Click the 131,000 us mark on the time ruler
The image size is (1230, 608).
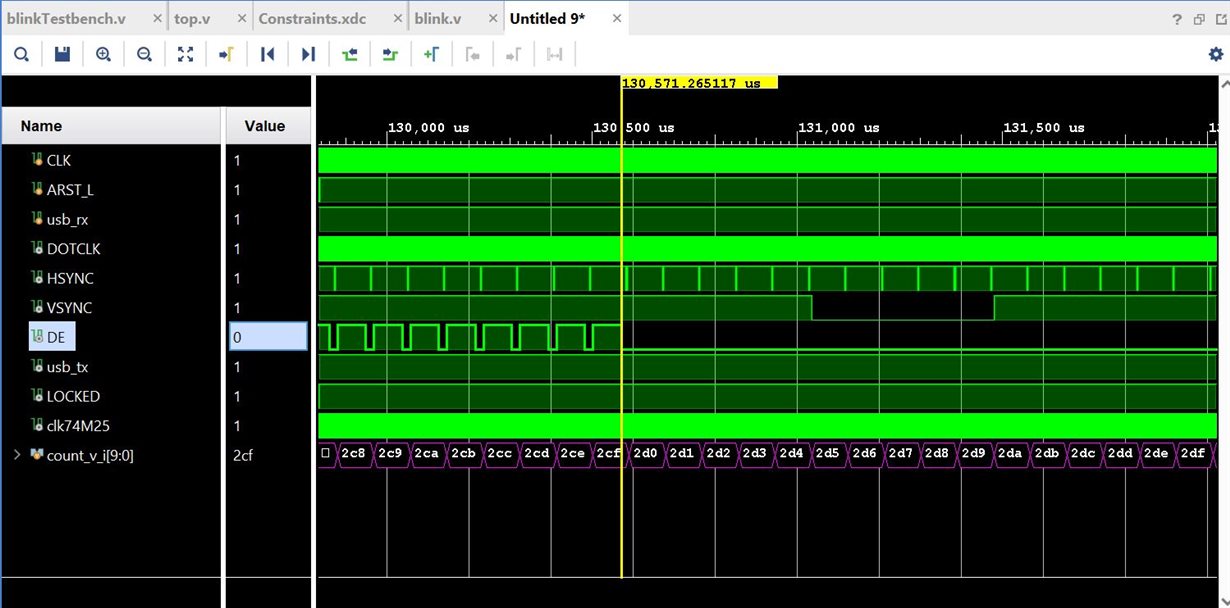click(839, 128)
